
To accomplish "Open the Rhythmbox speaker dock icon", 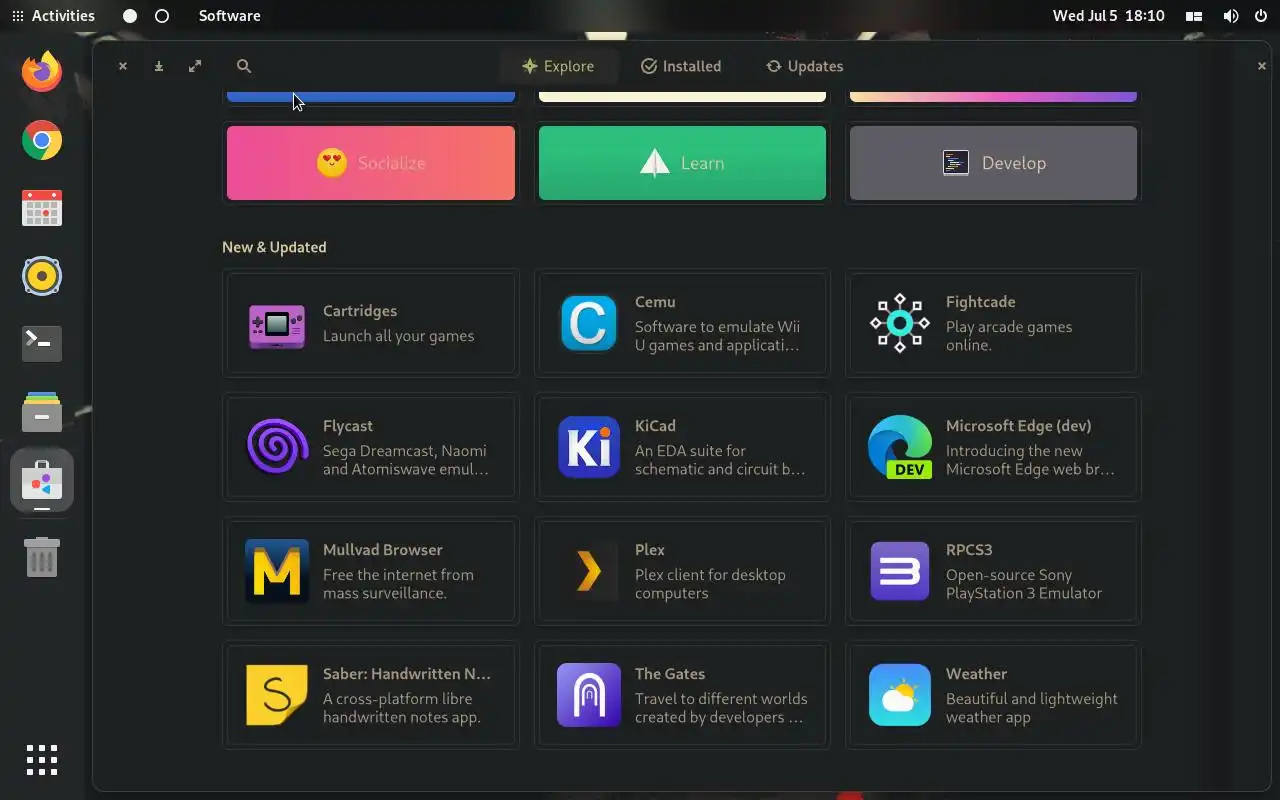I will pos(42,276).
